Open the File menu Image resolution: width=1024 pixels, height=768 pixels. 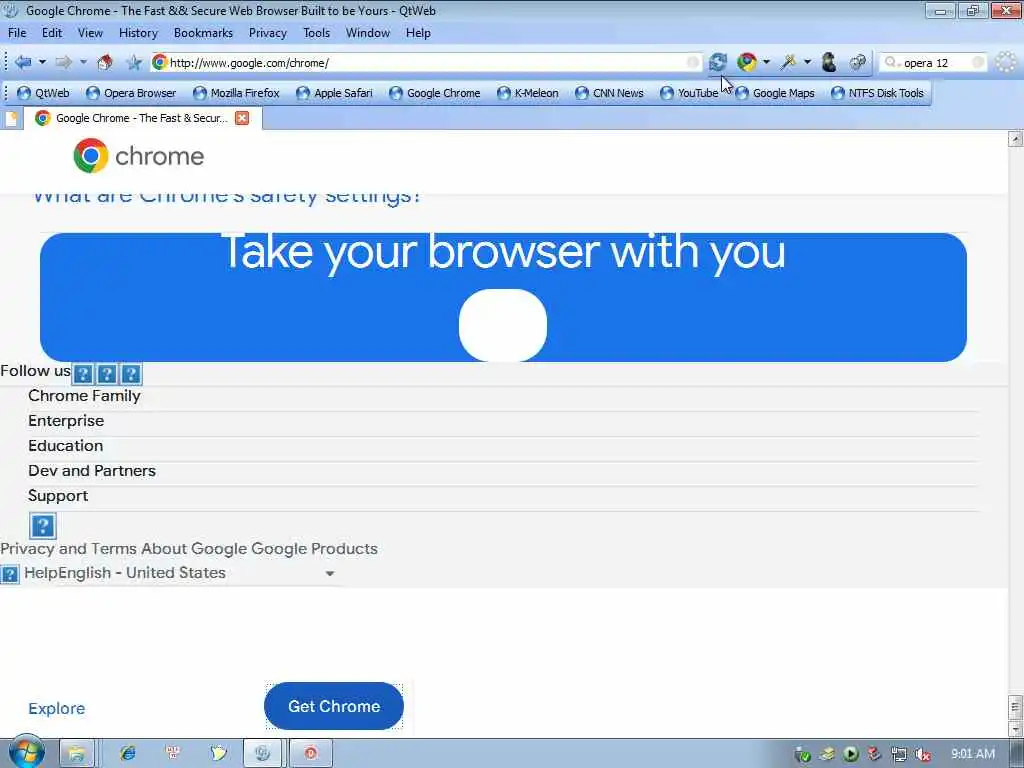tap(17, 33)
